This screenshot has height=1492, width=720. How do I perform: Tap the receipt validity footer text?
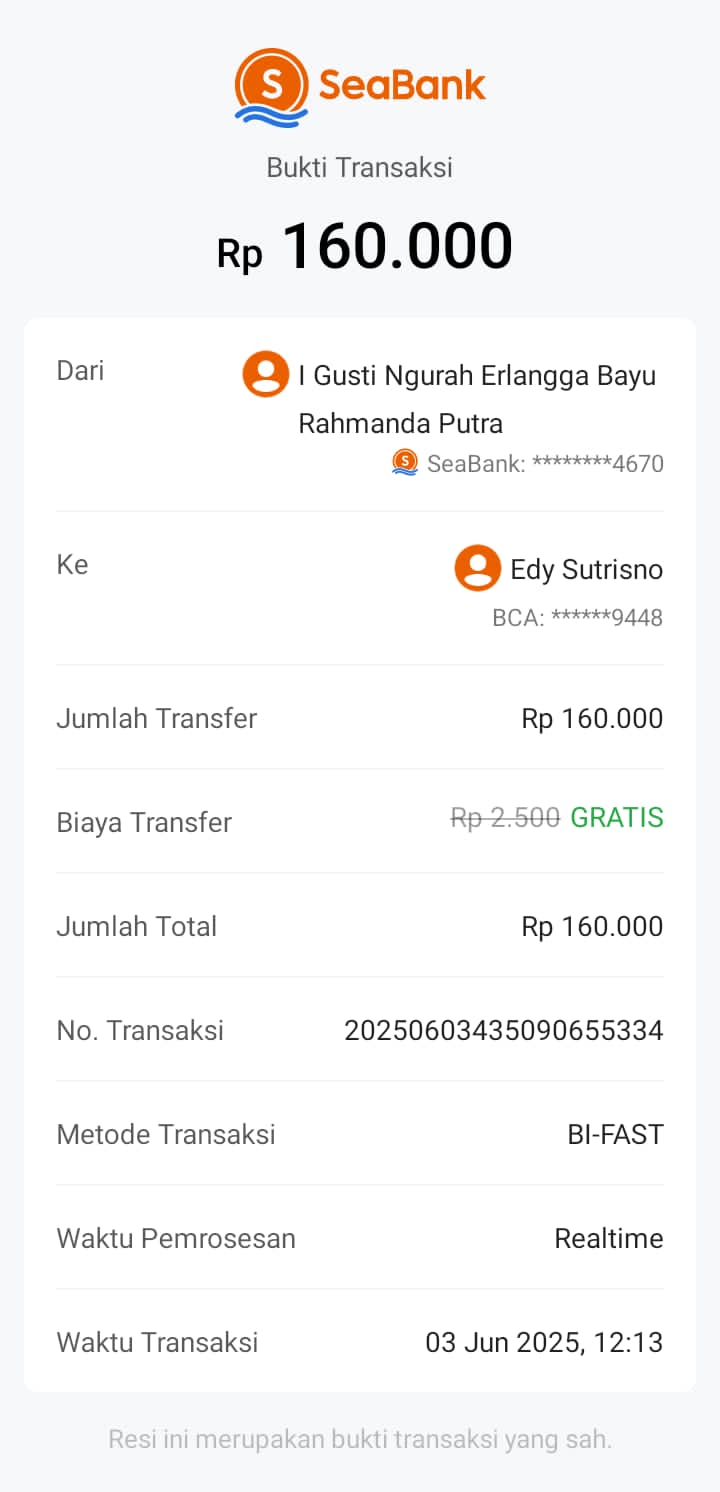click(359, 1440)
